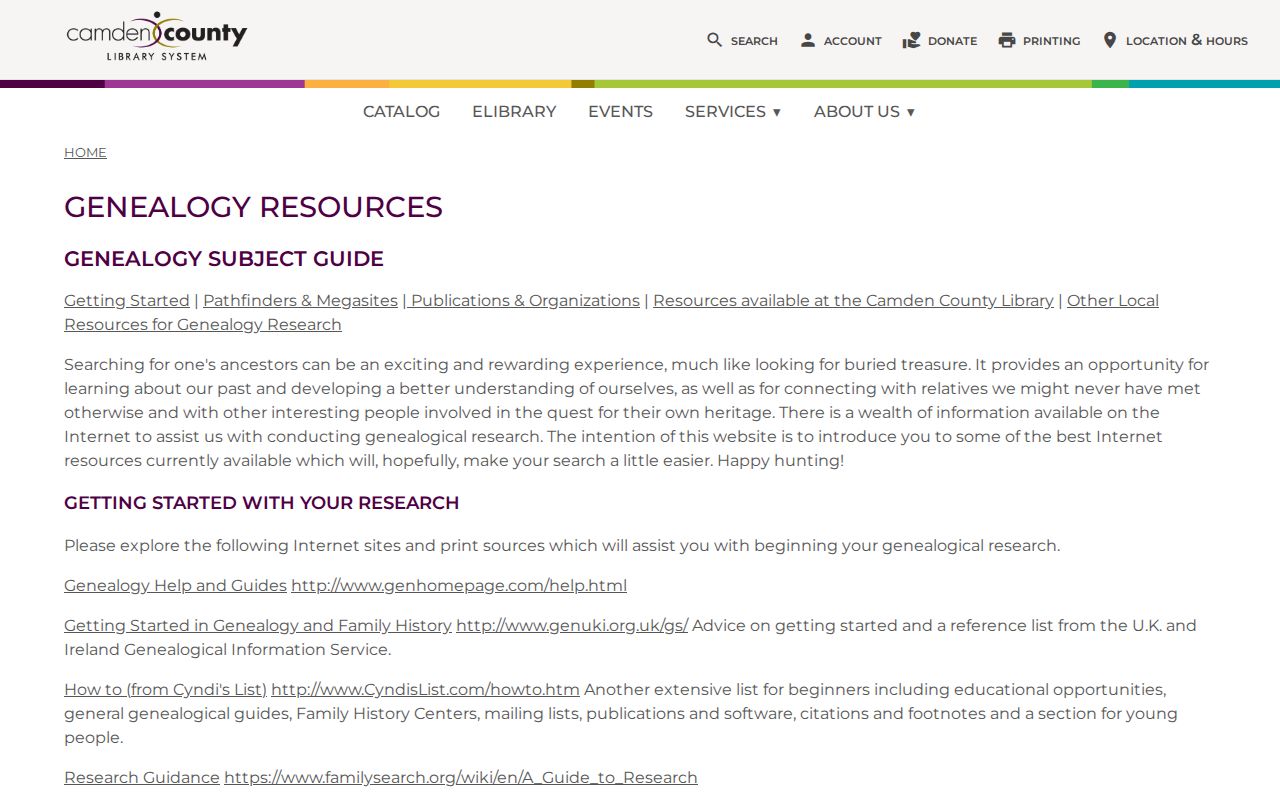Click the Camden County Library System logo
Viewport: 1280px width, 800px height.
(157, 36)
